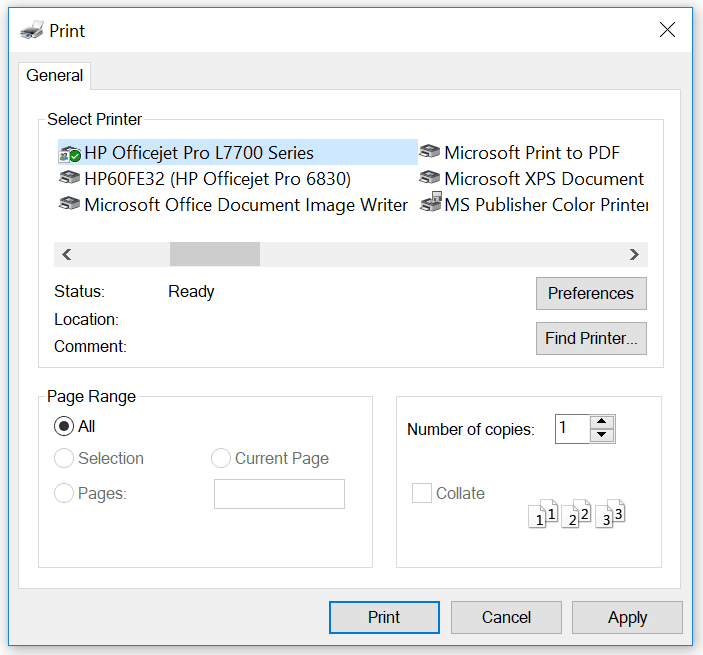703x655 pixels.
Task: Open the General tab
Action: point(55,75)
